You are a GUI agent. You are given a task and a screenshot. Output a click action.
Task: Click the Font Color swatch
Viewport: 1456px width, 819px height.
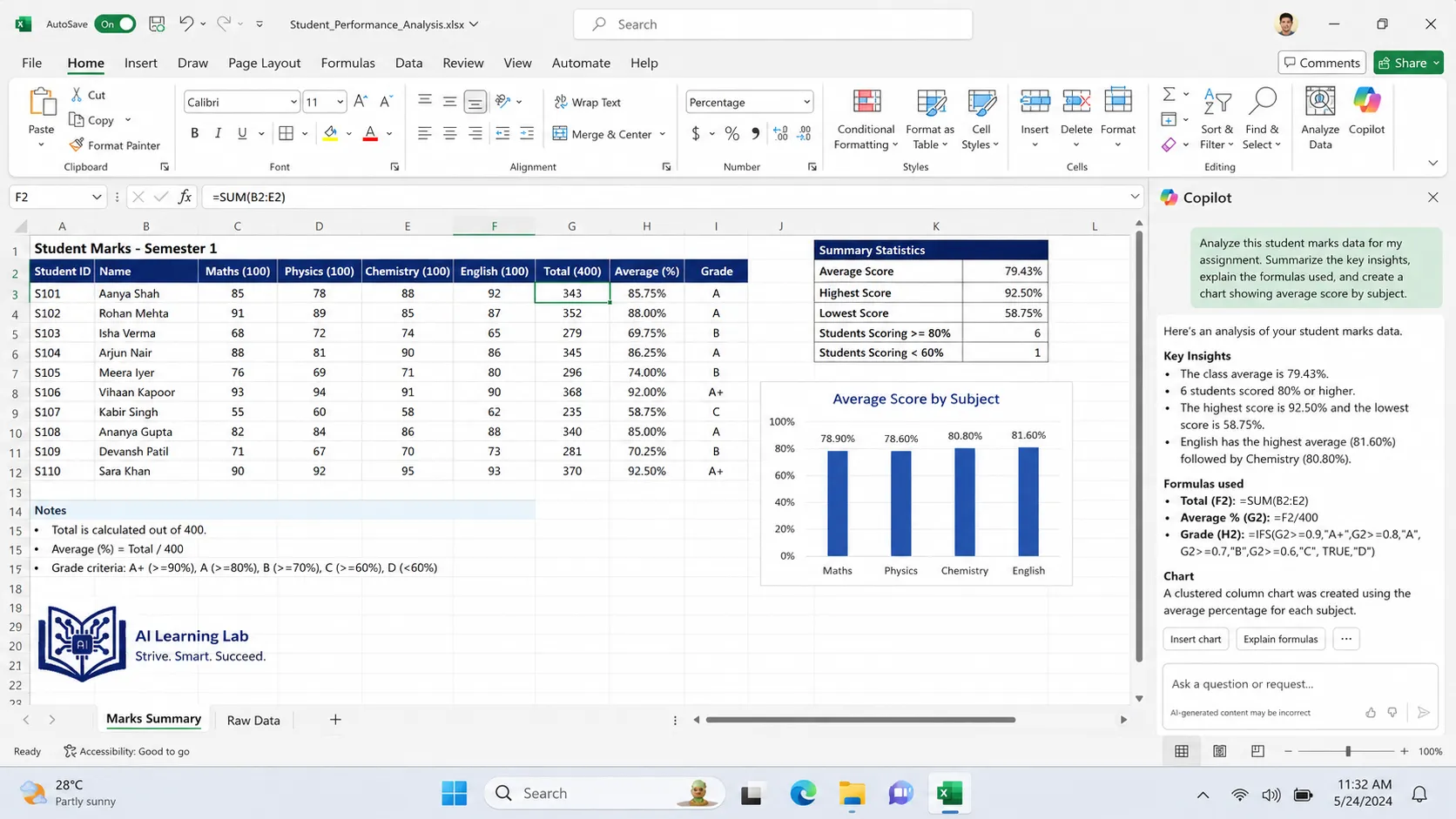click(x=370, y=134)
